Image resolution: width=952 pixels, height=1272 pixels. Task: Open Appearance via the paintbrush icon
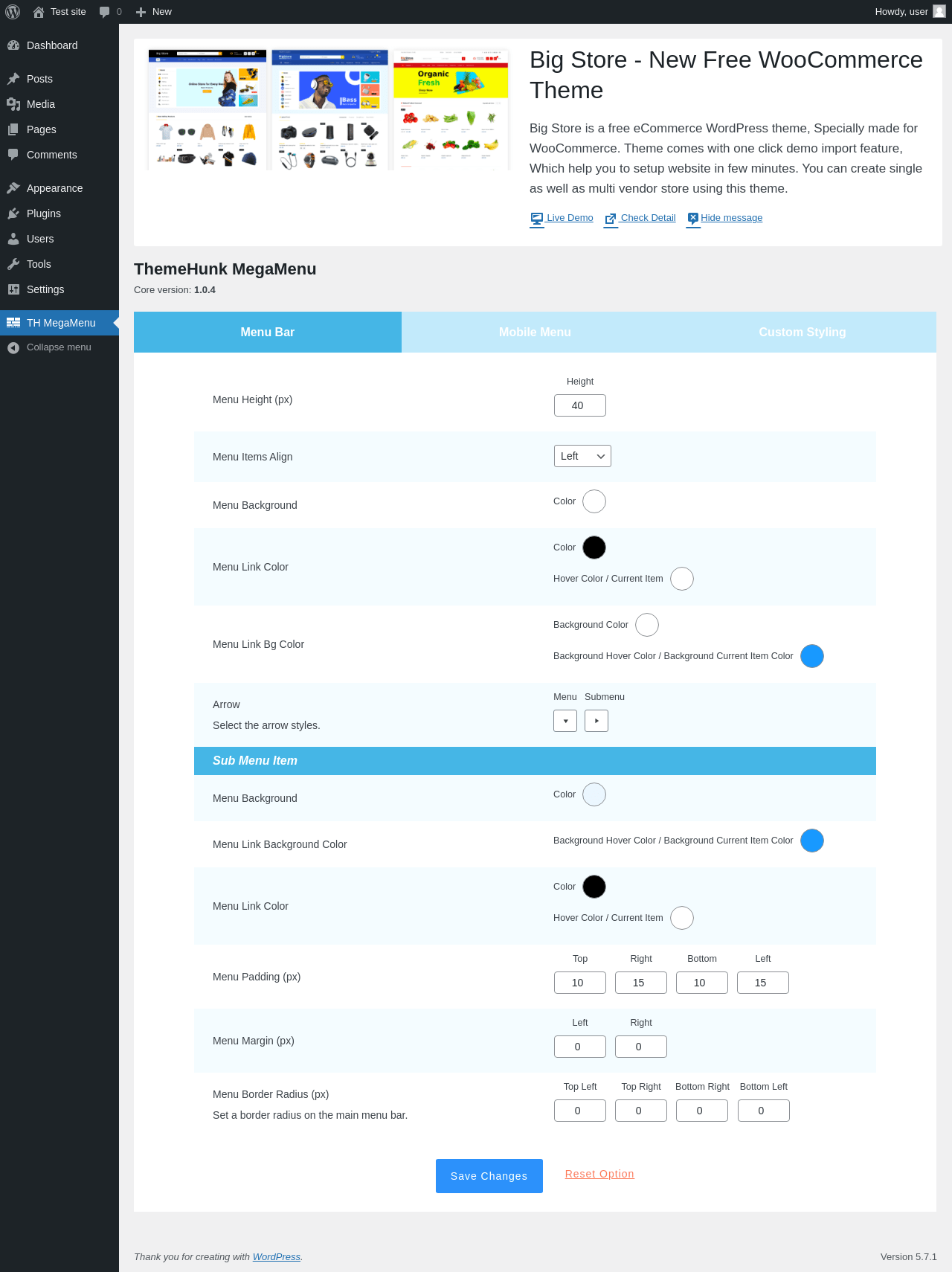(x=13, y=188)
